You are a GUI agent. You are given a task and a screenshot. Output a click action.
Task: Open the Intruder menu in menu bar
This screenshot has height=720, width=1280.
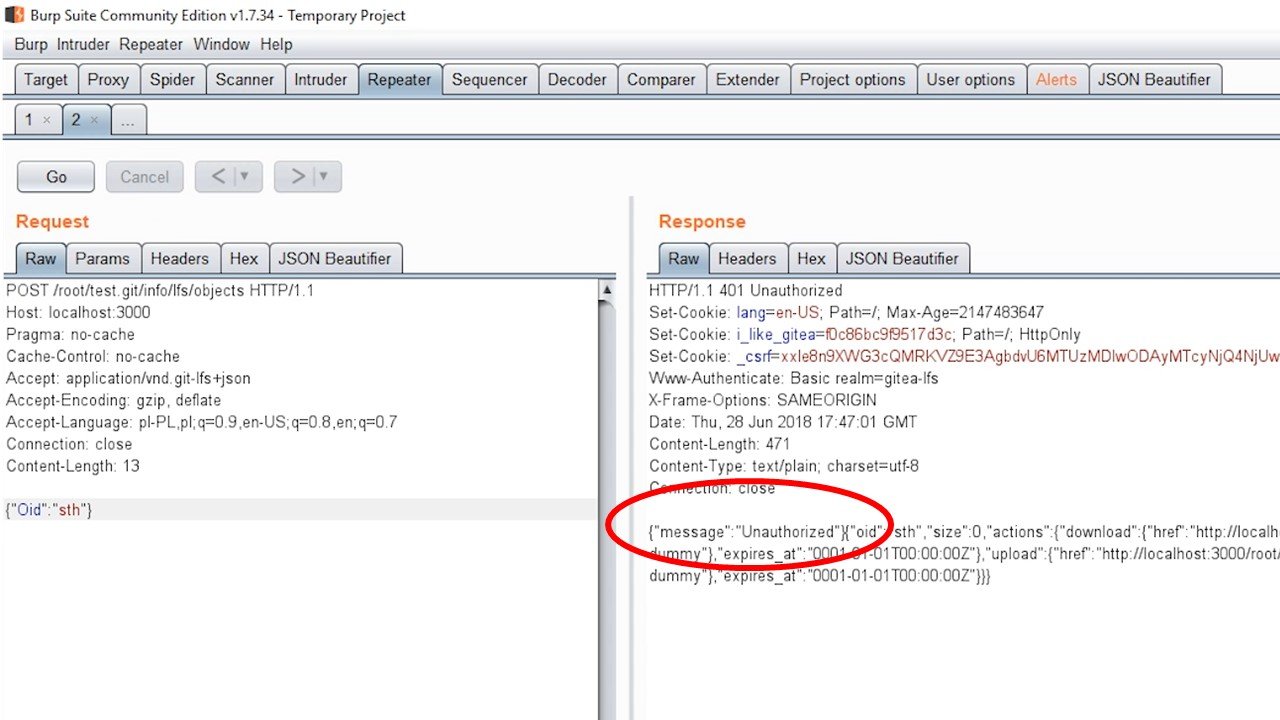(85, 44)
